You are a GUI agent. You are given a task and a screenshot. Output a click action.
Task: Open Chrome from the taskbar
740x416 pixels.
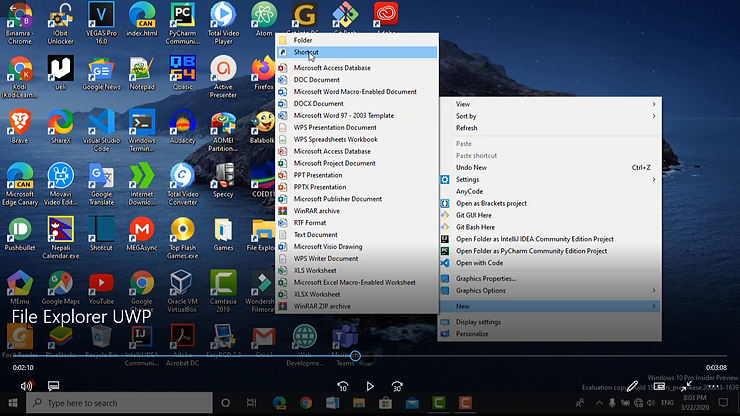click(306, 403)
